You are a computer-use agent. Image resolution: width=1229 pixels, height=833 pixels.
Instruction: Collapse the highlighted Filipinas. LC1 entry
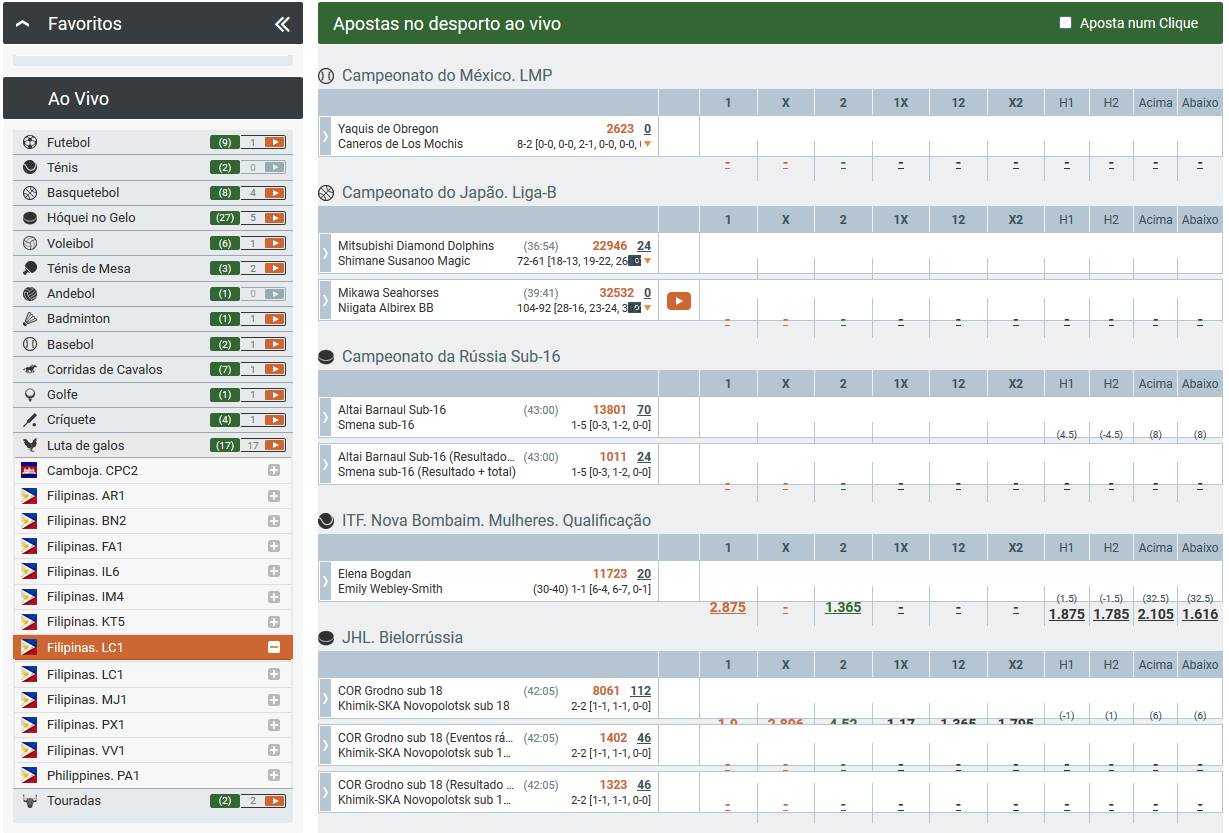point(274,648)
